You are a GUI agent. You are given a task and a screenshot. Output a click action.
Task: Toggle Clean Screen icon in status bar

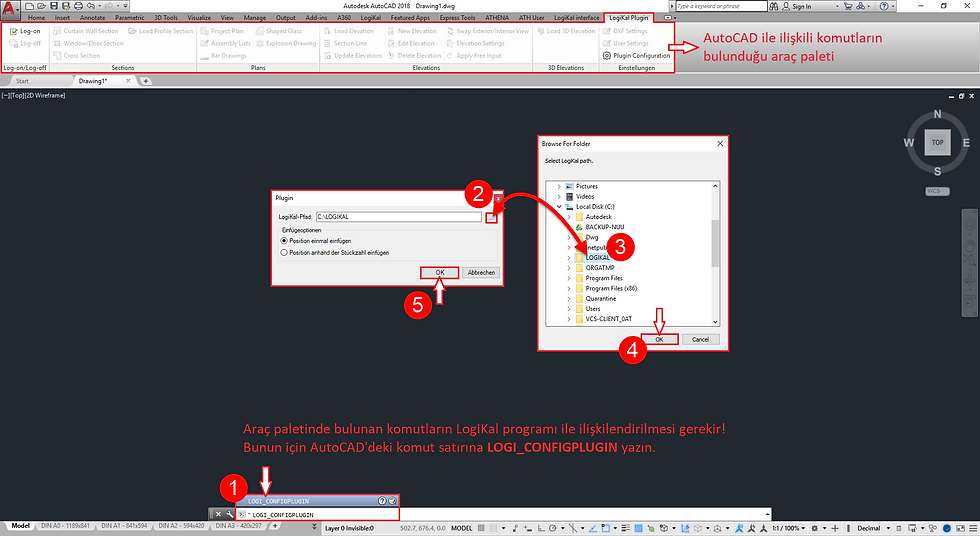(961, 529)
